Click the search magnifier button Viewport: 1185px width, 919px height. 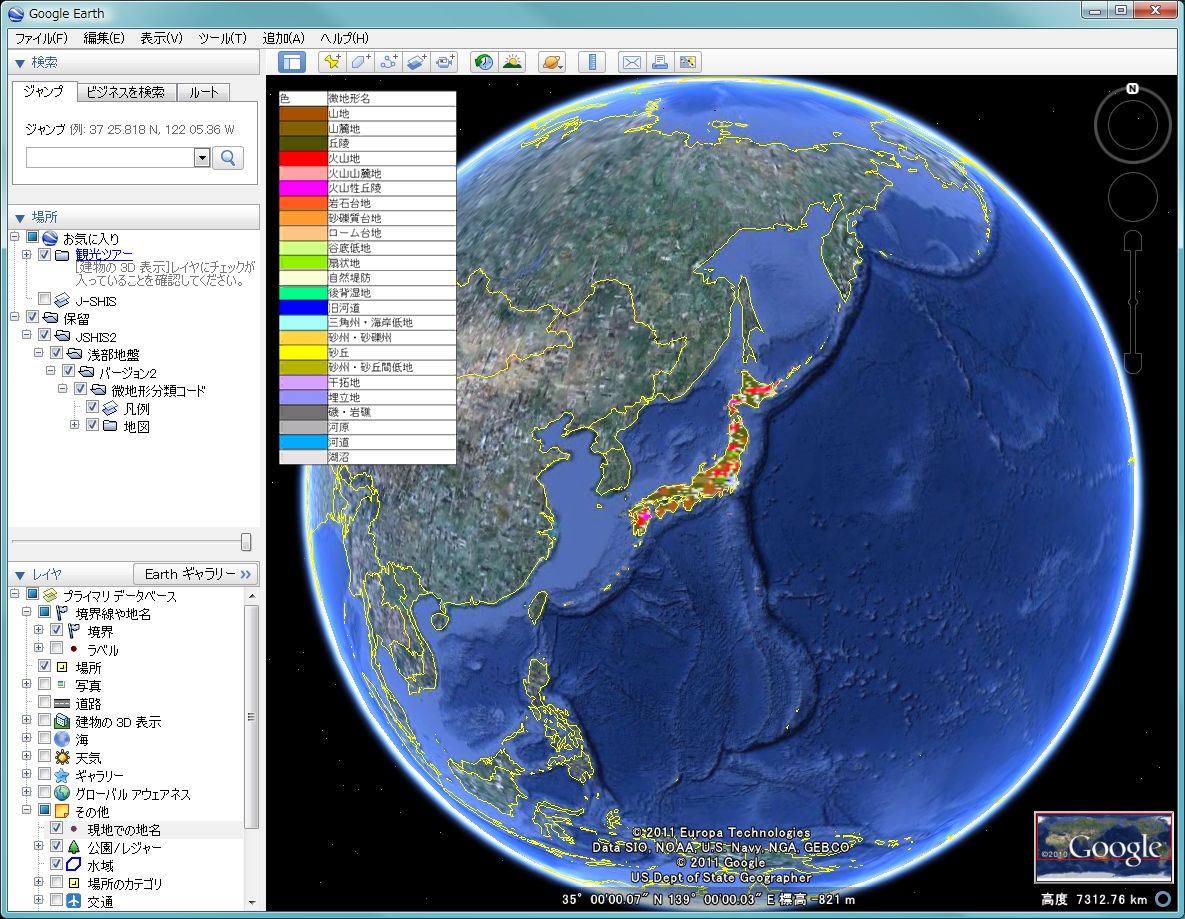(x=227, y=157)
